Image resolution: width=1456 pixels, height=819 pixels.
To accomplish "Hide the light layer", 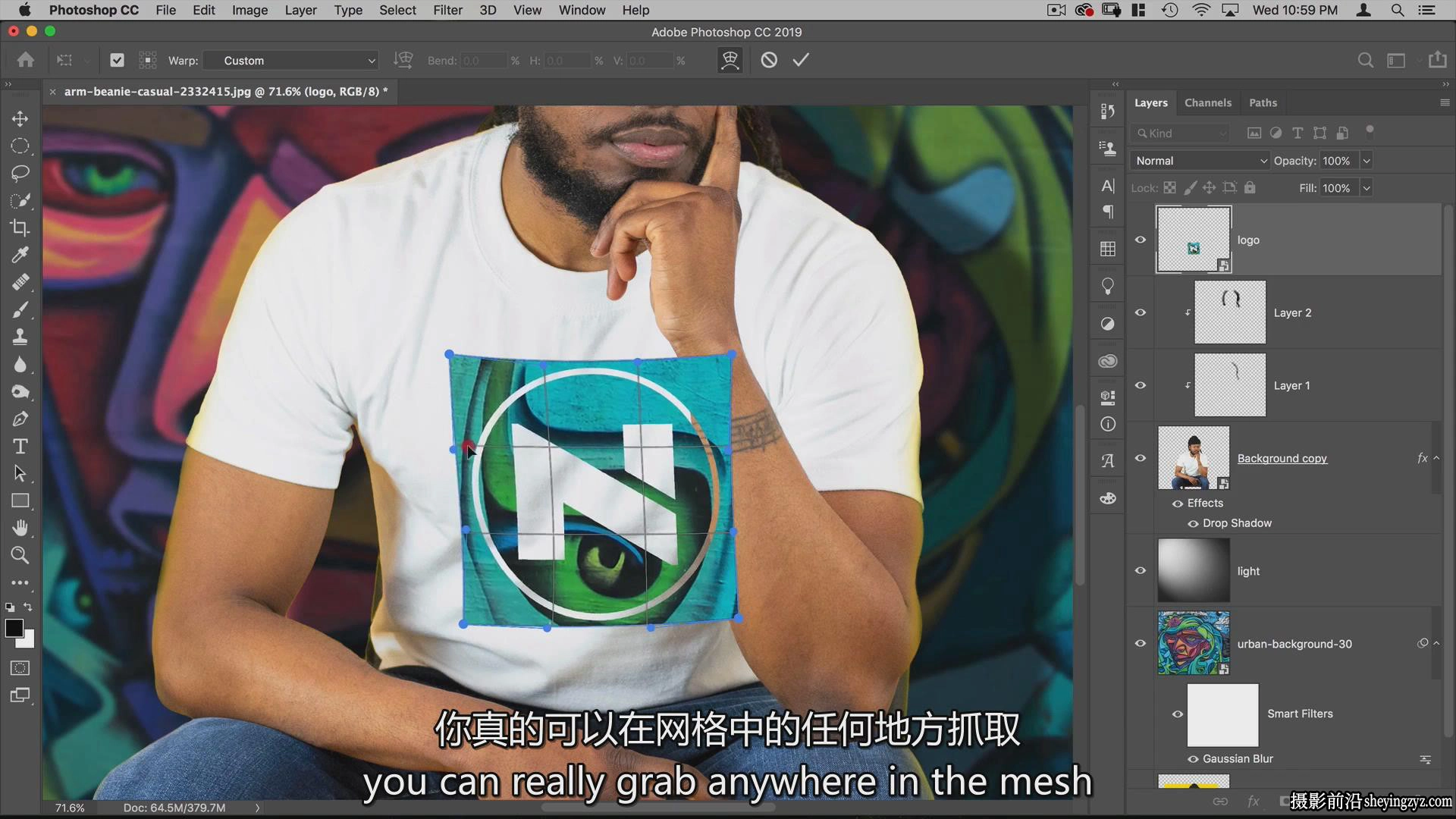I will click(1141, 570).
